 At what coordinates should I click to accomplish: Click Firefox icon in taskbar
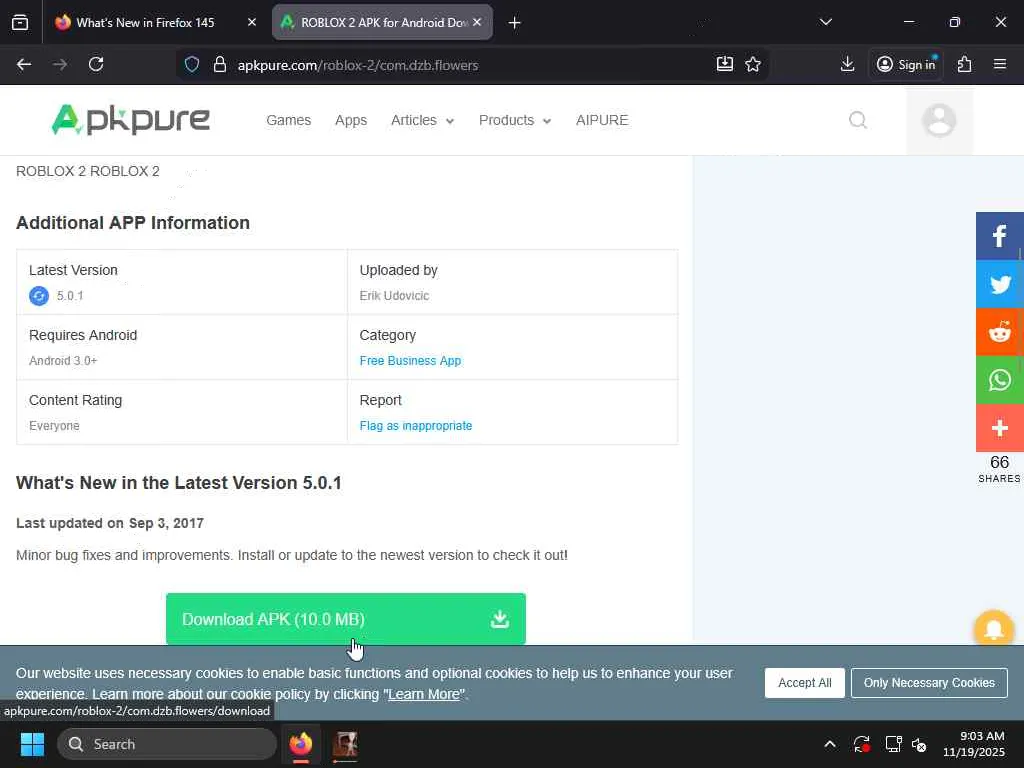coord(300,744)
